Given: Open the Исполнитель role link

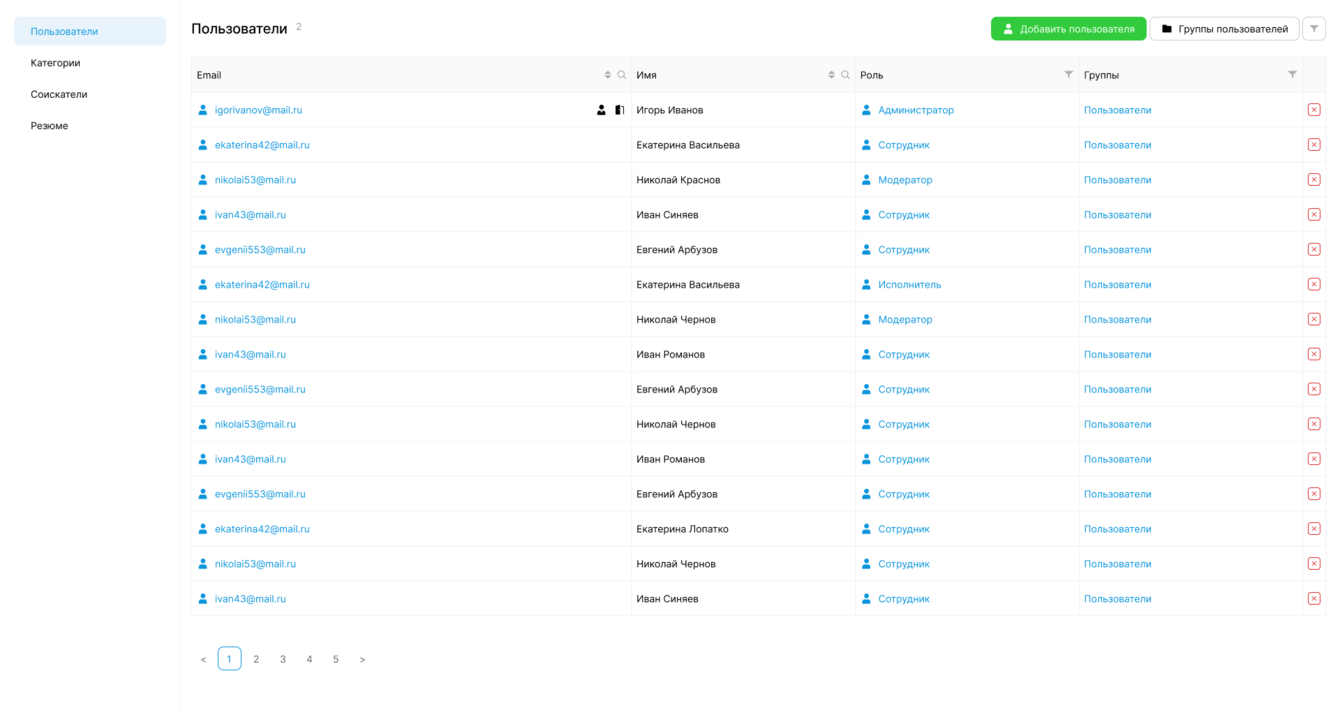Looking at the screenshot, I should point(909,285).
